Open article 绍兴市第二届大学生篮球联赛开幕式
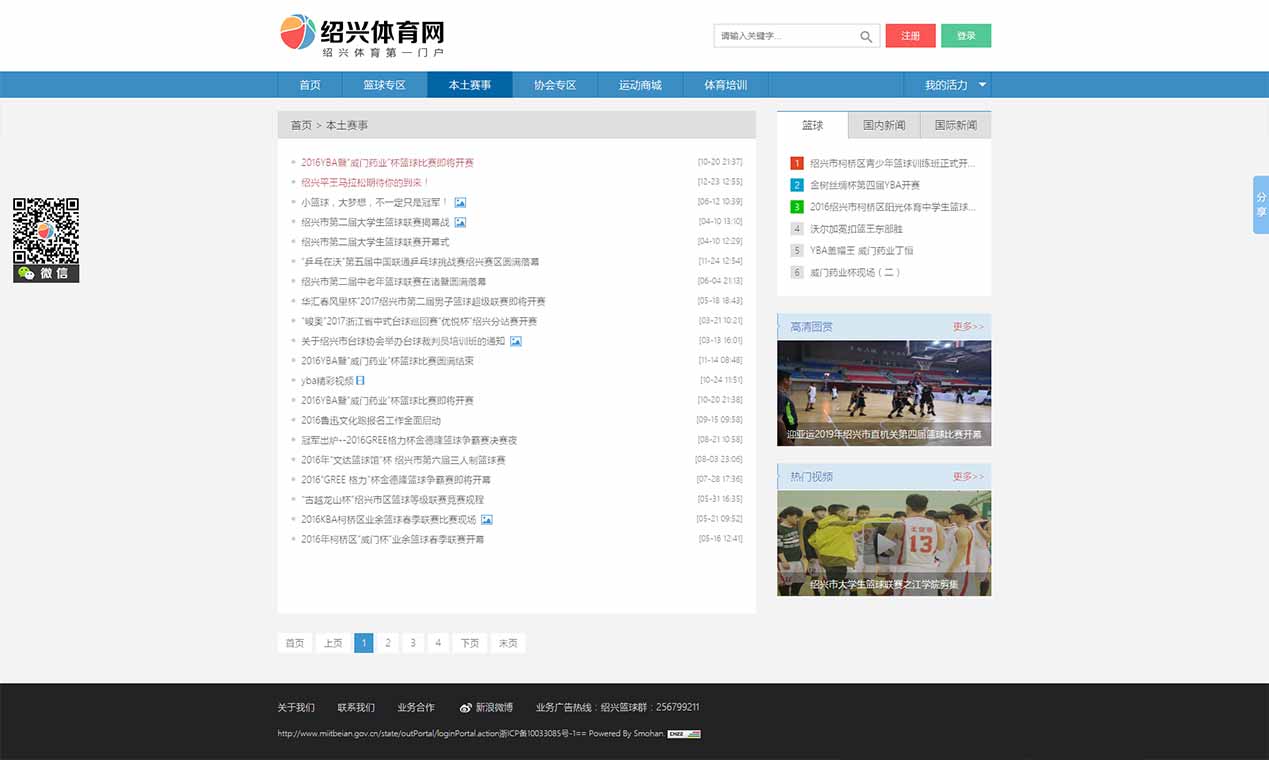The width and height of the screenshot is (1269, 760). [375, 242]
